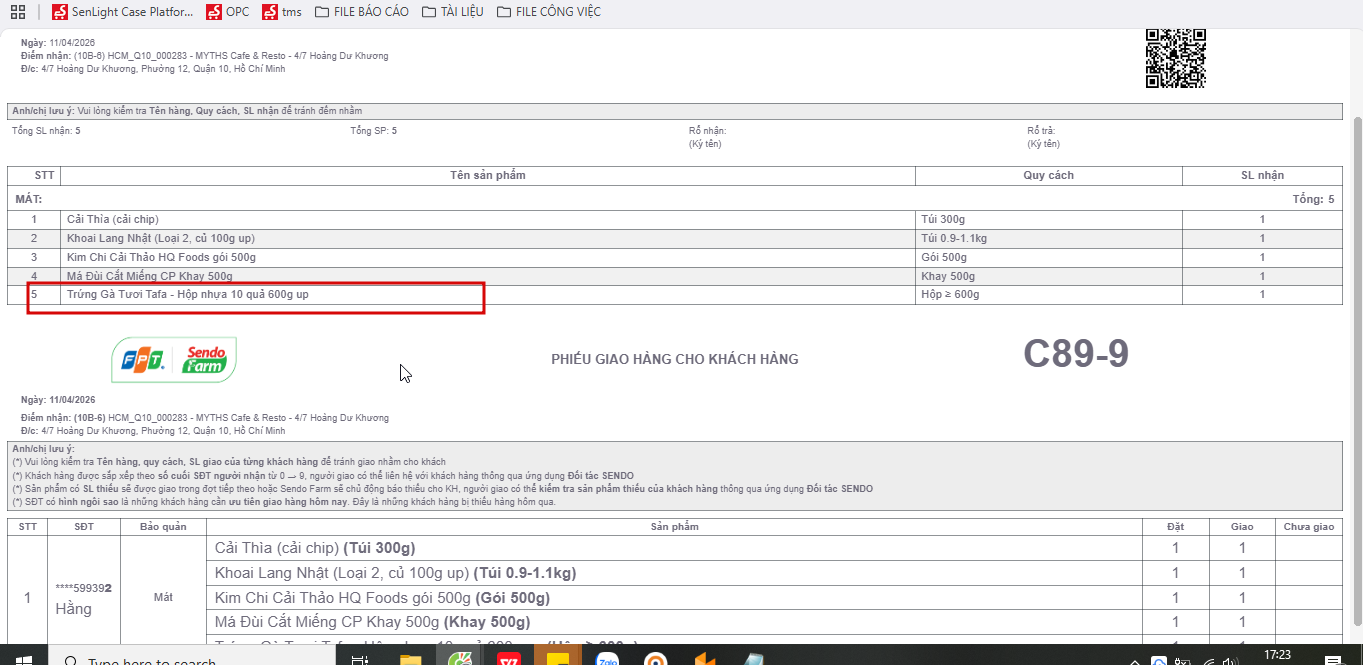Open the SenLight Case Platform bookmark
1363x665 pixels.
[123, 12]
